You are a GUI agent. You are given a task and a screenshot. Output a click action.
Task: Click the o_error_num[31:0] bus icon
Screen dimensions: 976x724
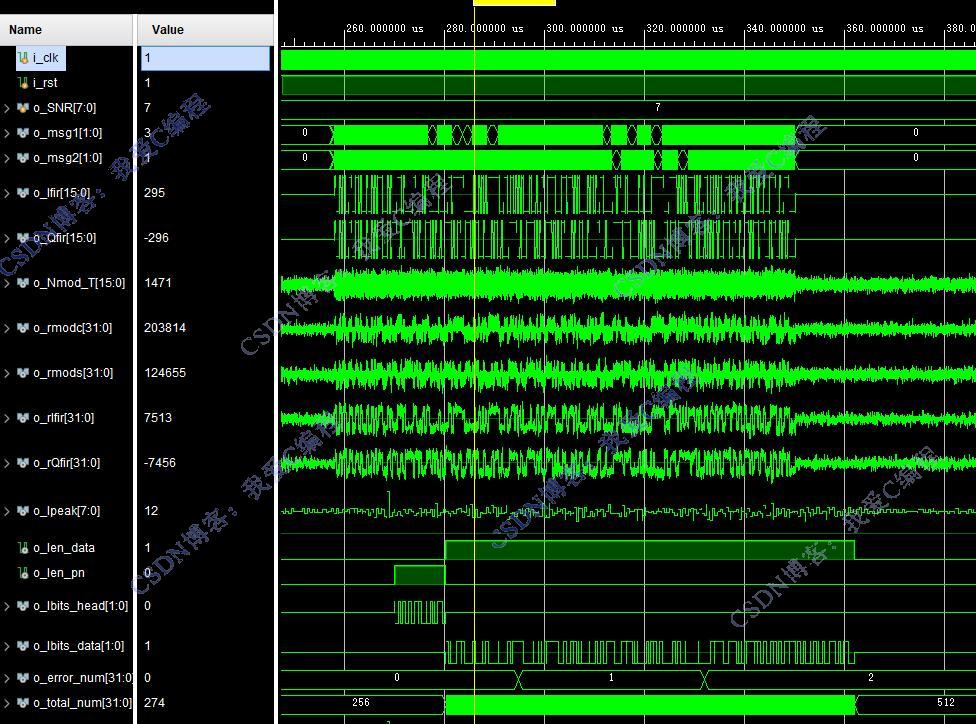pyautogui.click(x=23, y=677)
